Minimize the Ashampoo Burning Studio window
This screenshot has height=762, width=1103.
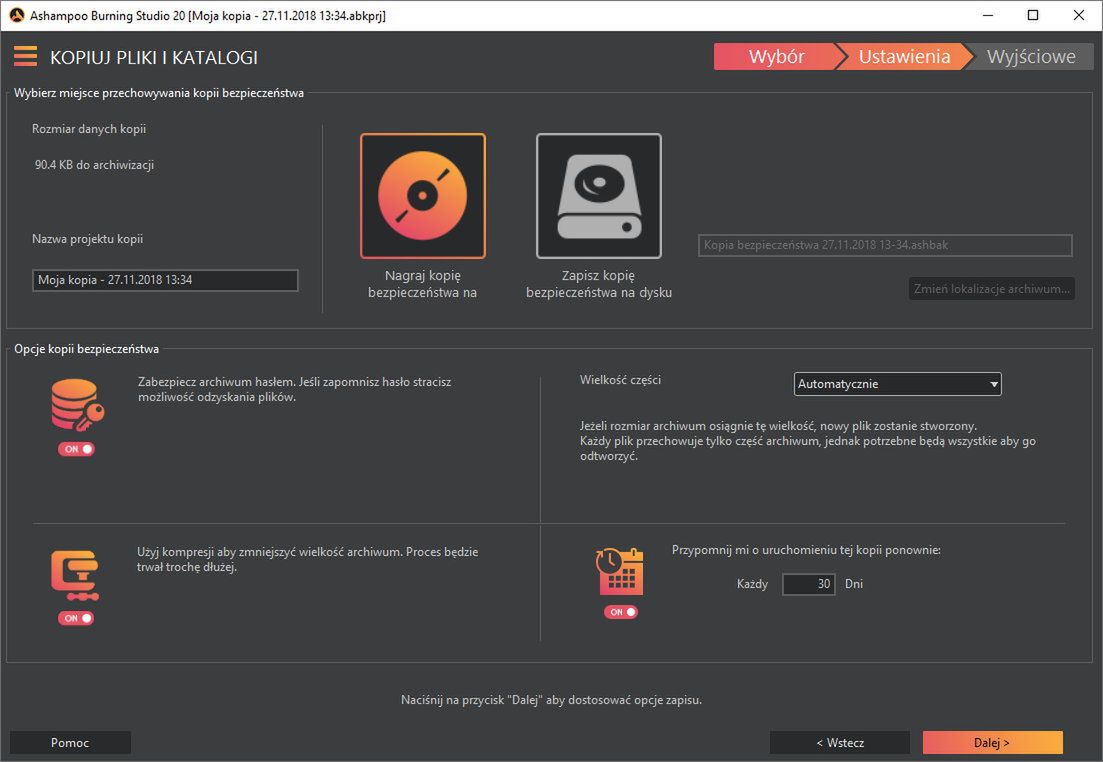[x=988, y=15]
